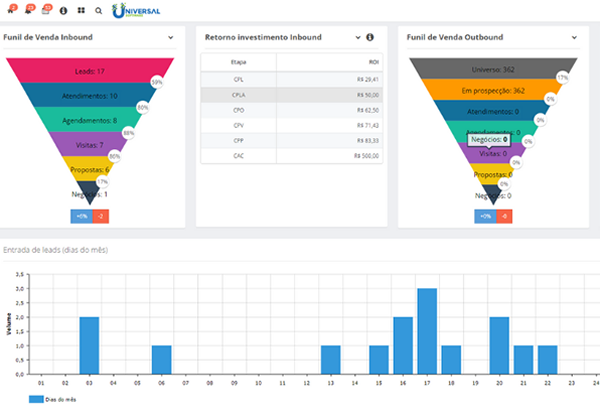Expand Funil de Venda Inbound chevron
Screen dimensions: 600x420
click(x=171, y=37)
